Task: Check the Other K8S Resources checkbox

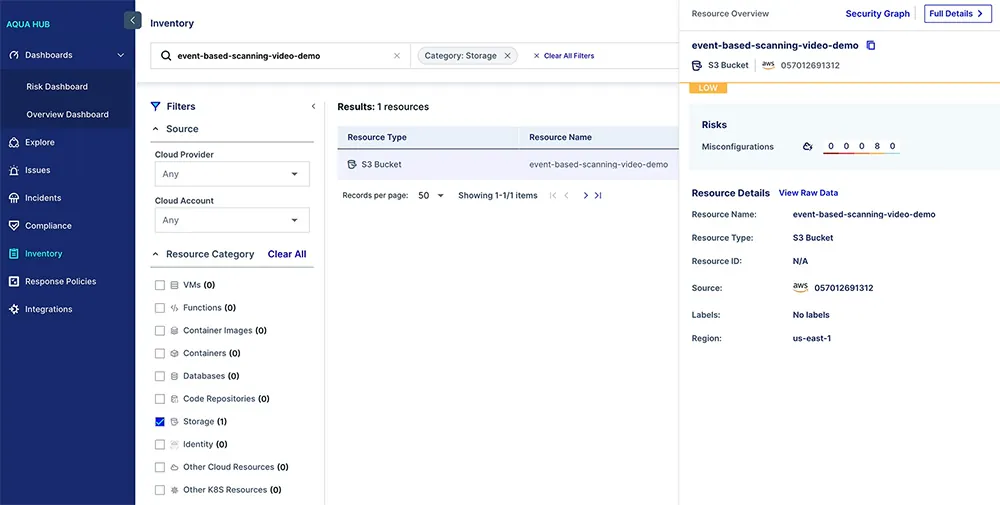Action: click(160, 490)
